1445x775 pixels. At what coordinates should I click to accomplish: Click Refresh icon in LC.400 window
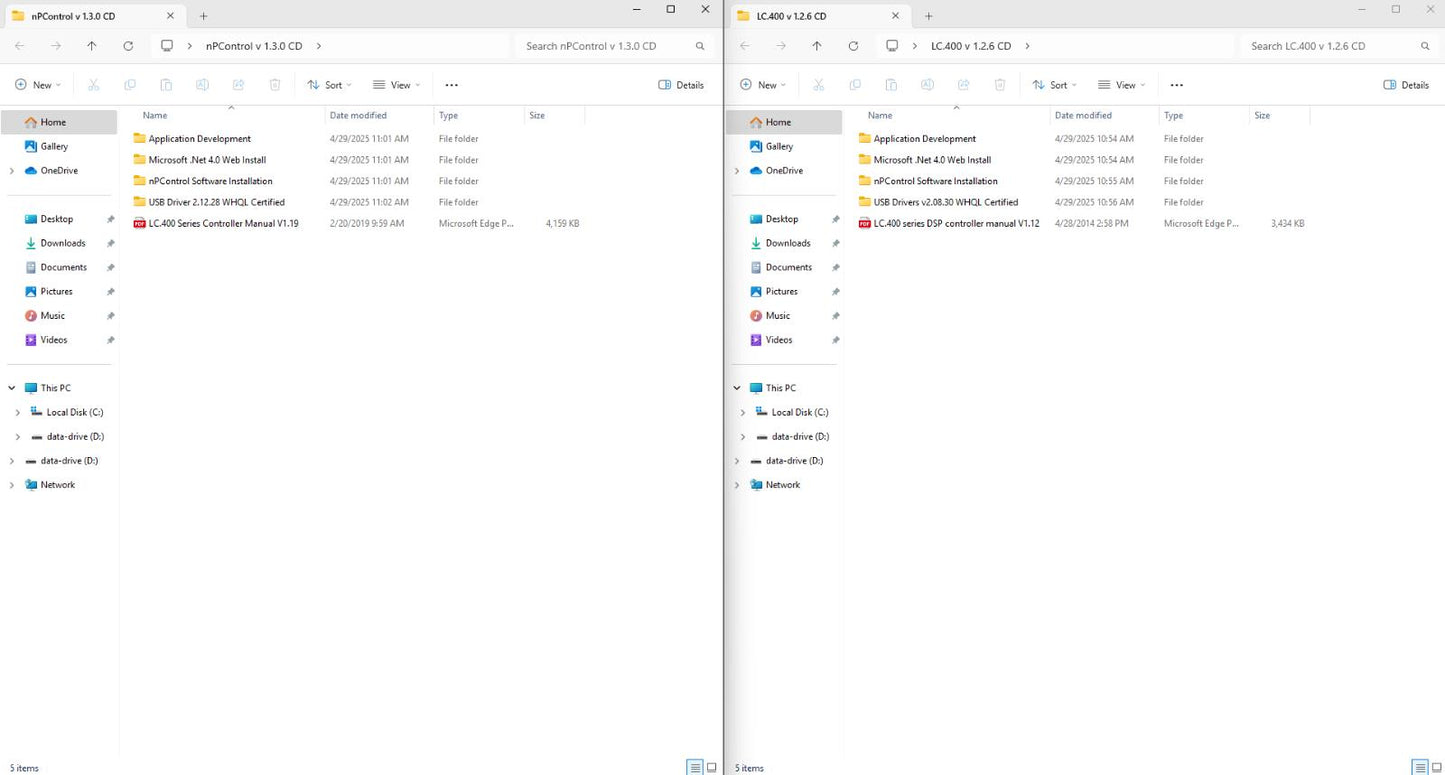853,46
